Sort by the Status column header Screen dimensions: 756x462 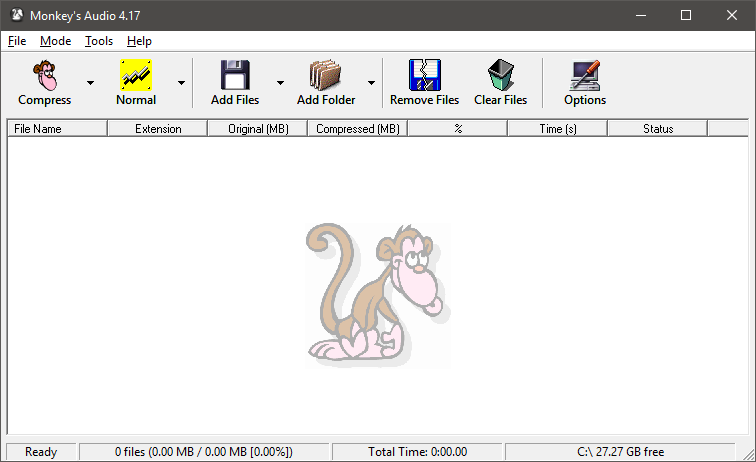coord(658,129)
